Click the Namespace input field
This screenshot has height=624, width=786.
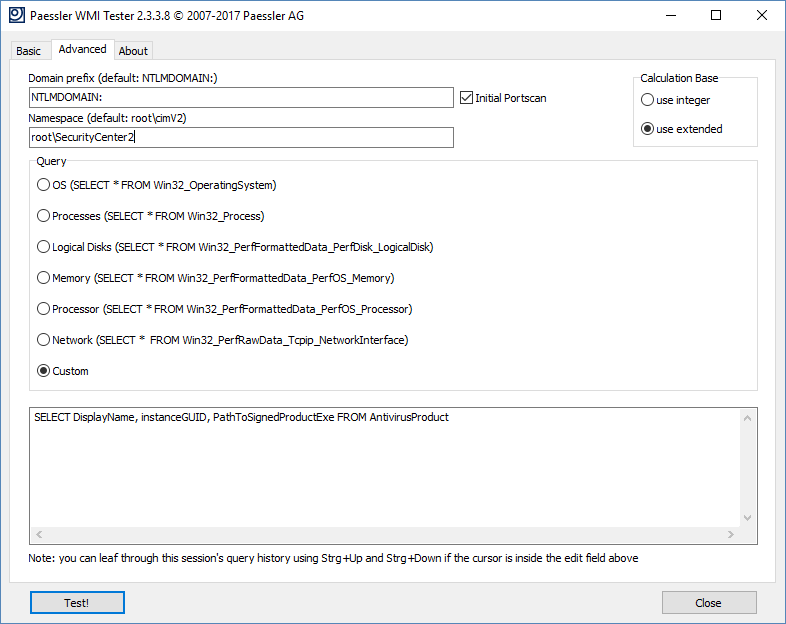241,137
